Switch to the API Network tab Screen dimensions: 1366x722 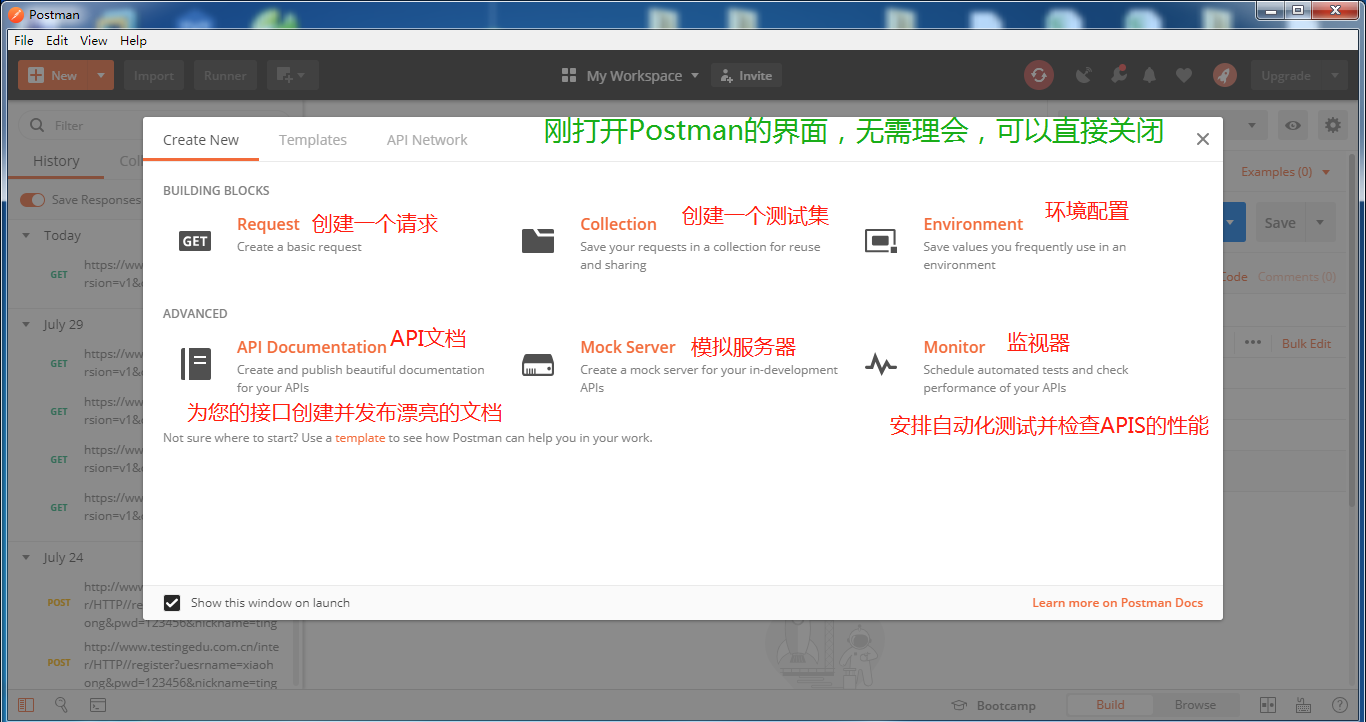427,140
